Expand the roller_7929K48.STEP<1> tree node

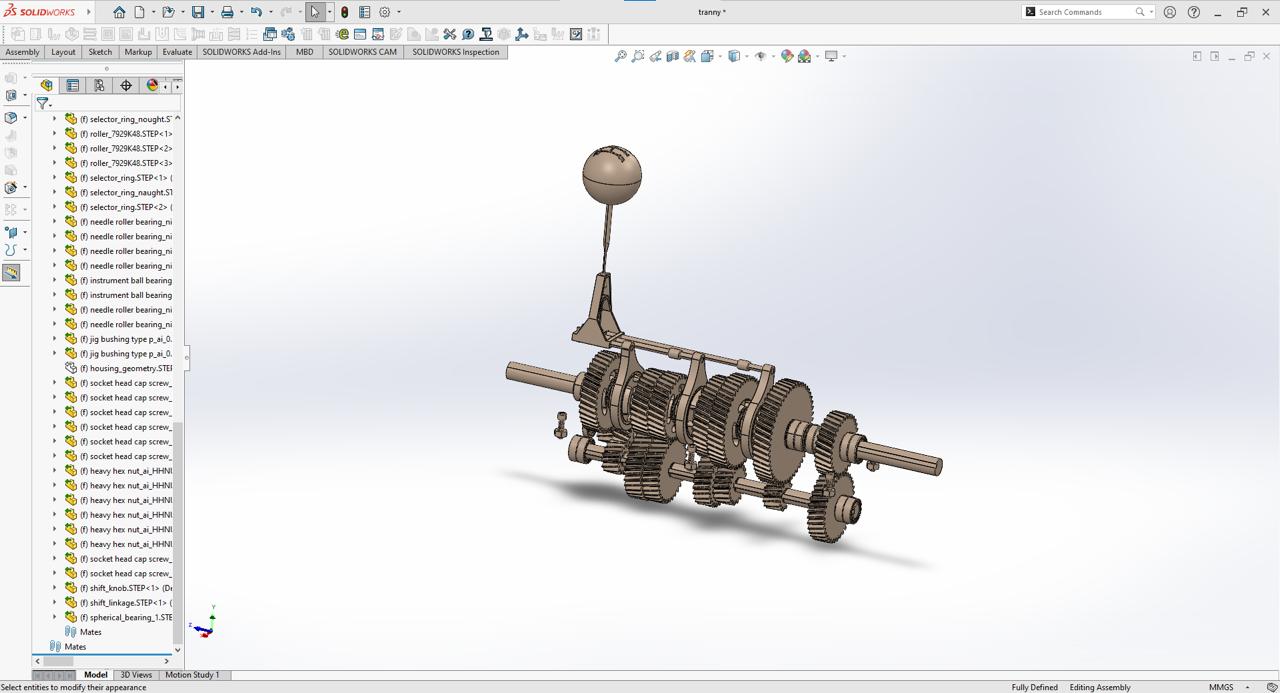(x=55, y=133)
